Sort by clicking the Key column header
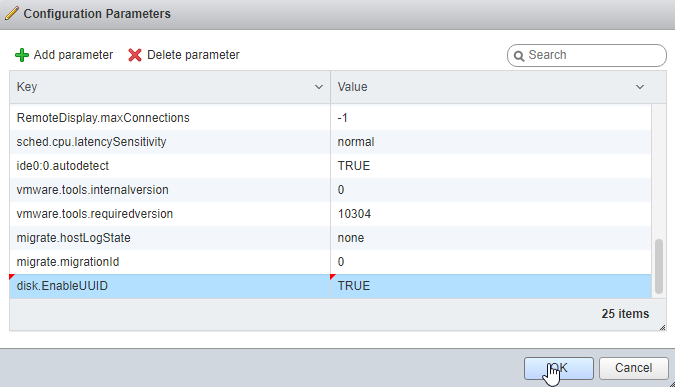 tap(170, 87)
